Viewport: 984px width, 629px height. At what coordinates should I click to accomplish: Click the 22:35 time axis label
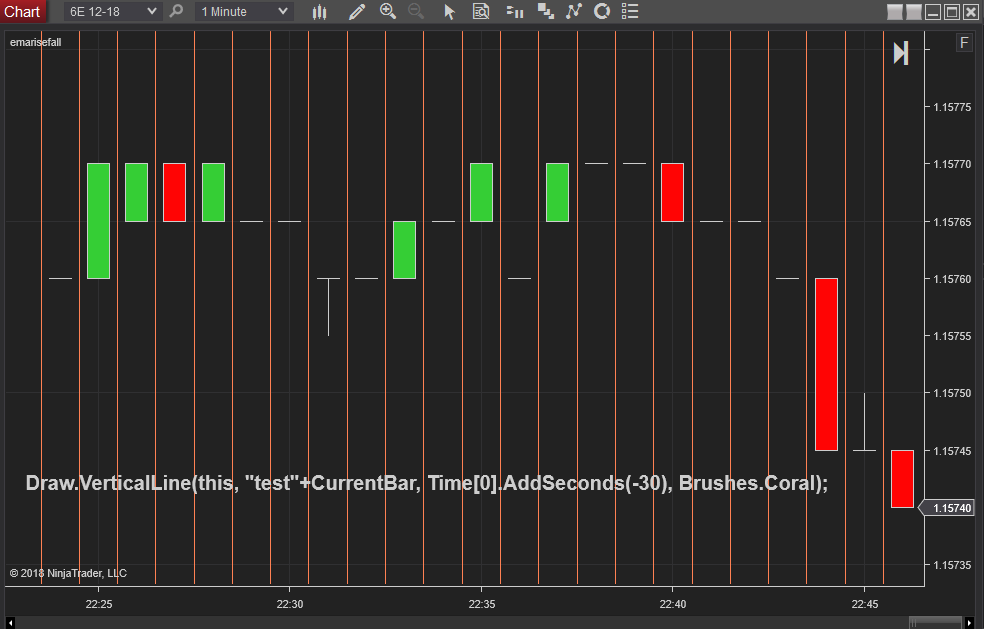click(482, 604)
